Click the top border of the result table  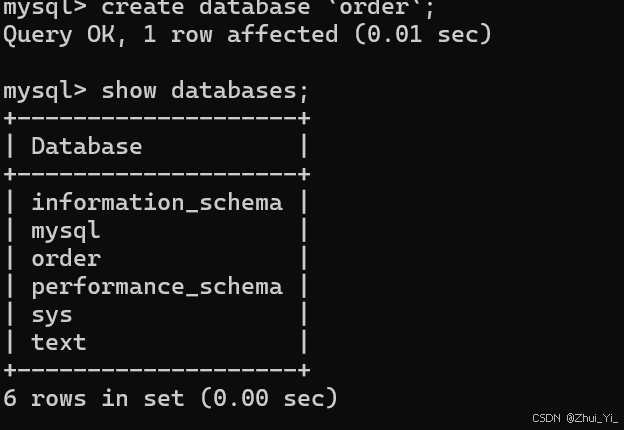click(157, 118)
